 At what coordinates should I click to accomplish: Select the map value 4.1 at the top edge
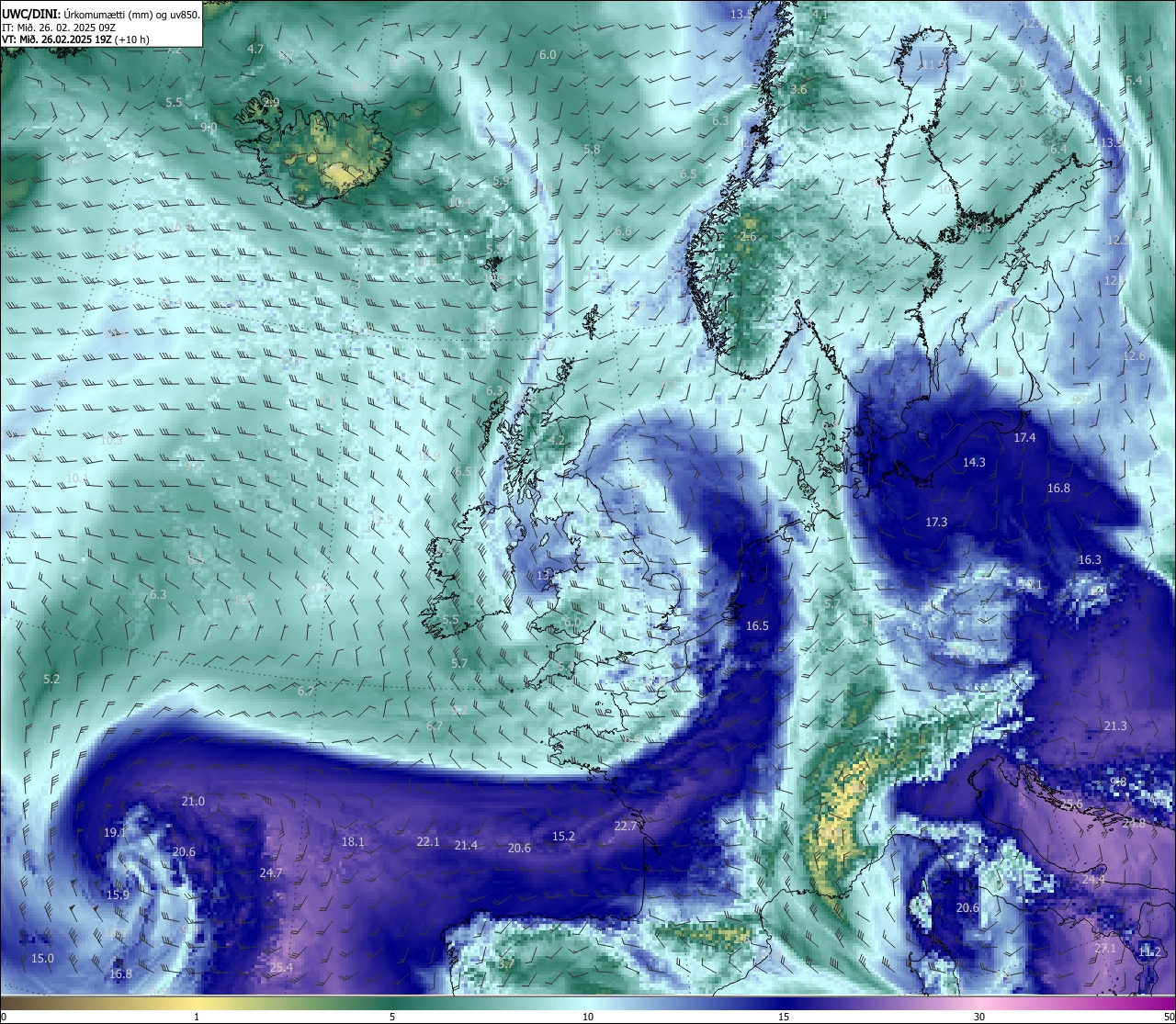click(820, 14)
